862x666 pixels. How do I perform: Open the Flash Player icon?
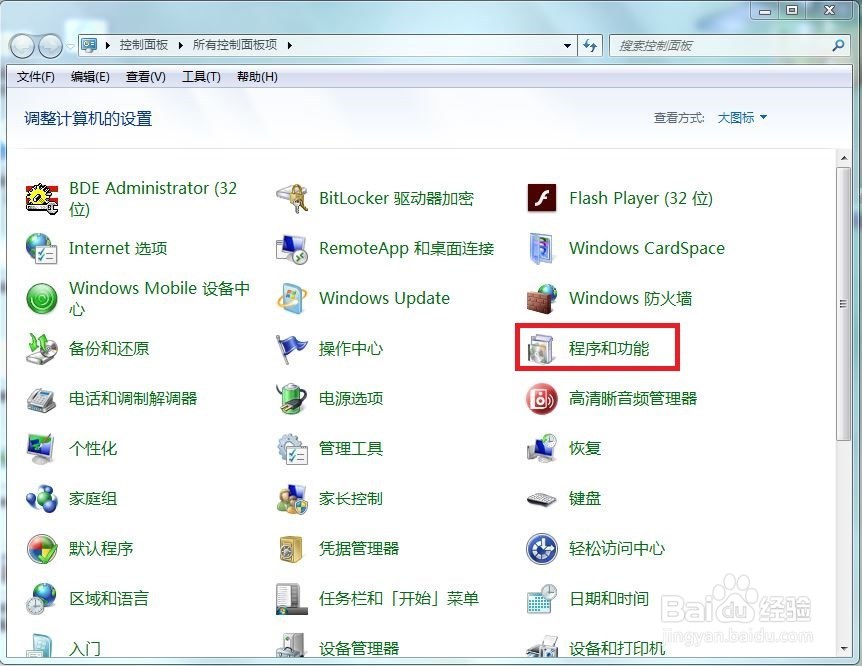(x=542, y=198)
